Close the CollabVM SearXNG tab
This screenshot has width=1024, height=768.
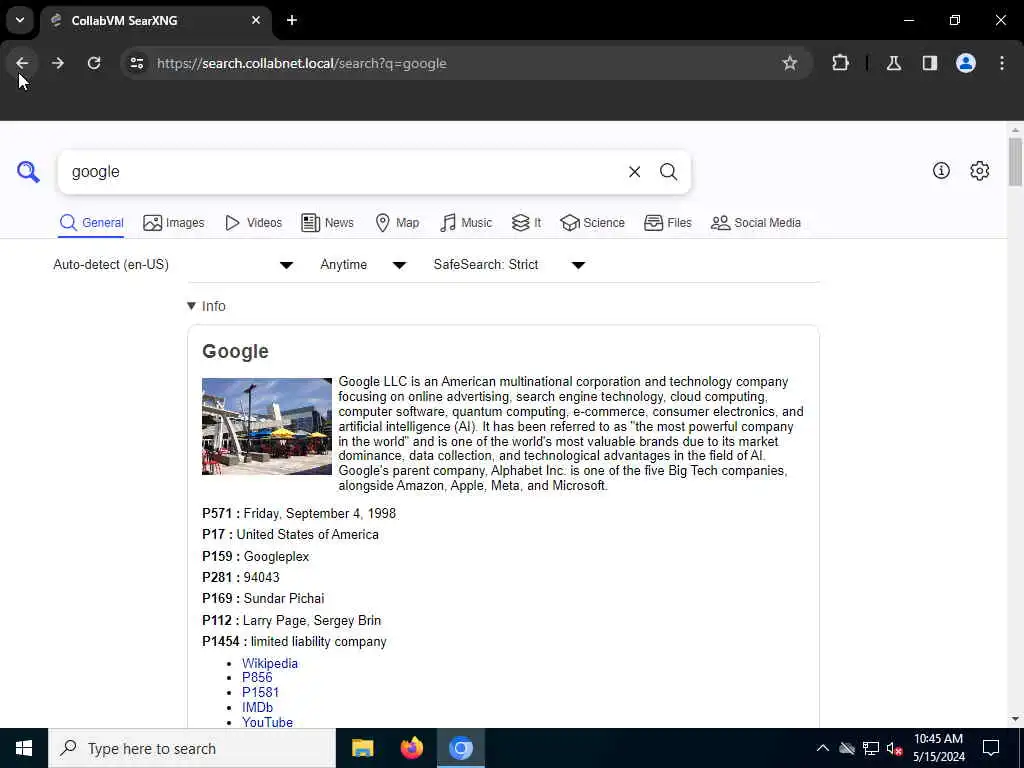pyautogui.click(x=256, y=20)
